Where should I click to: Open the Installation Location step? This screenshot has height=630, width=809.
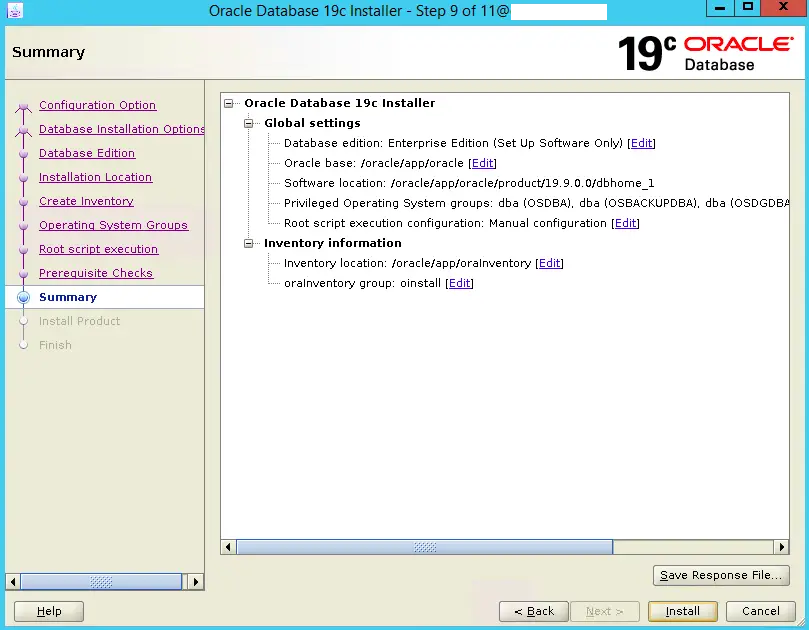[95, 177]
